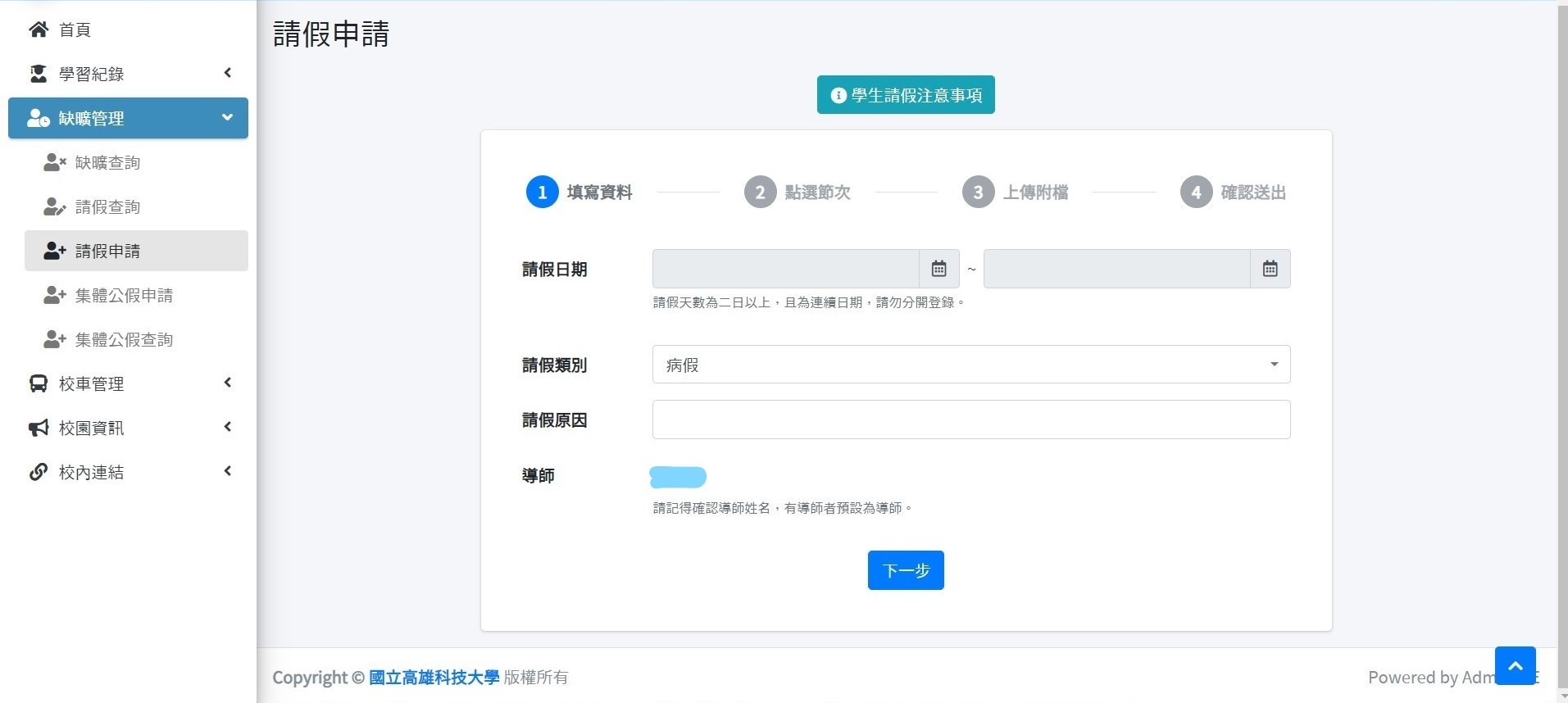Expand the 校內連結 menu chevron
This screenshot has width=1568, height=703.
228,471
